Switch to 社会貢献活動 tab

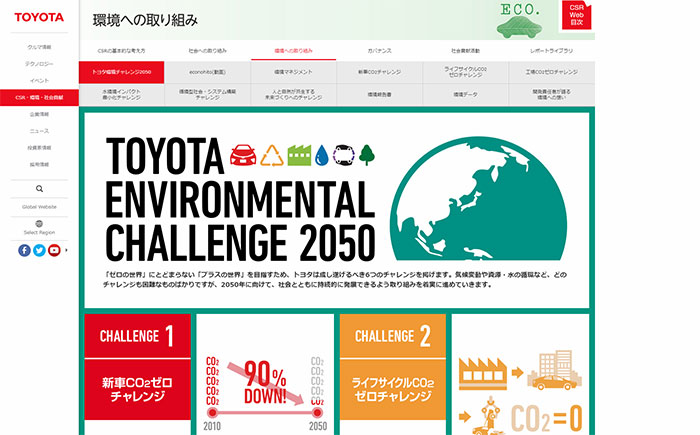(465, 50)
